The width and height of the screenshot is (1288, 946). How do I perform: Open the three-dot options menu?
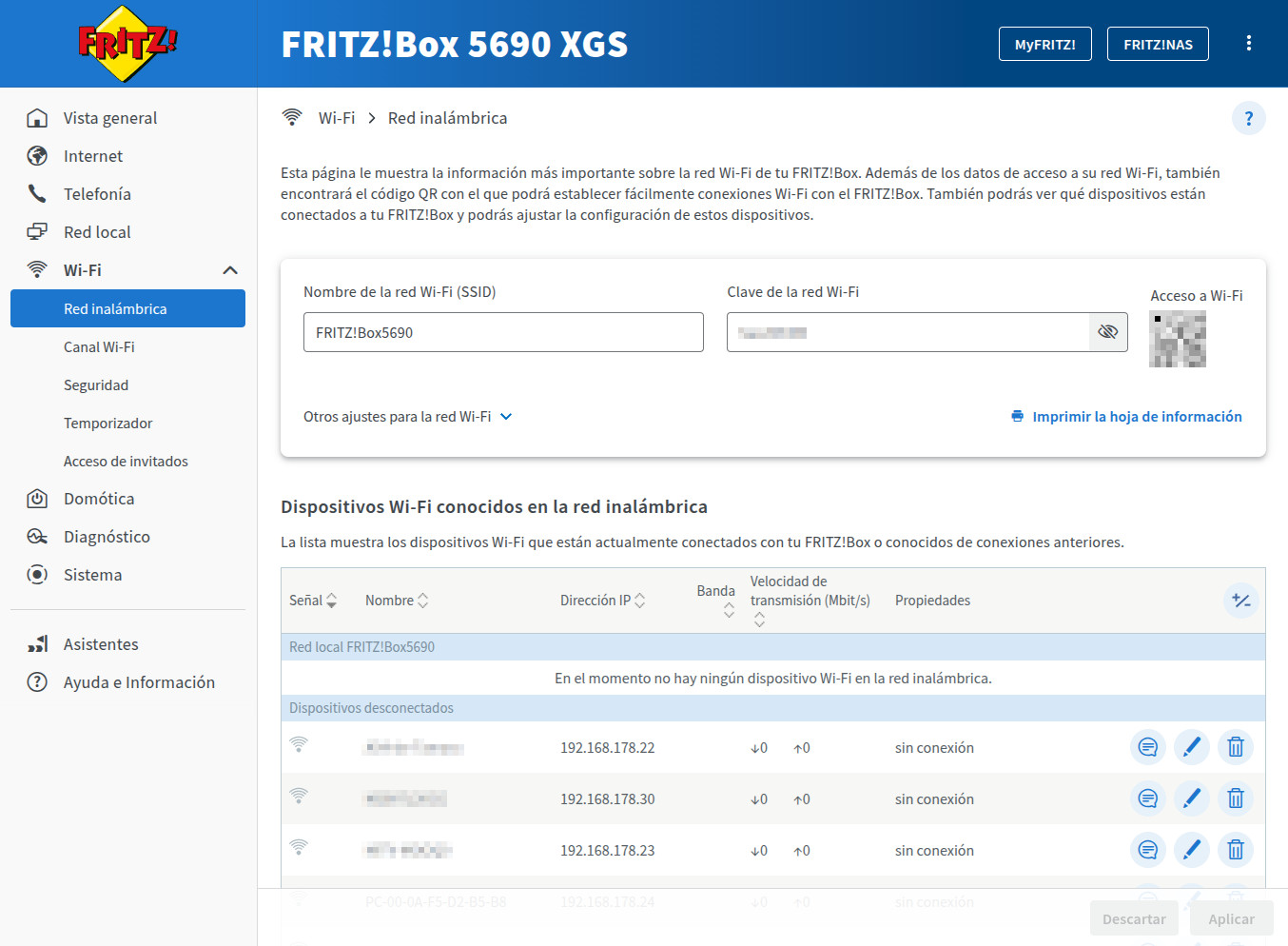tap(1248, 44)
